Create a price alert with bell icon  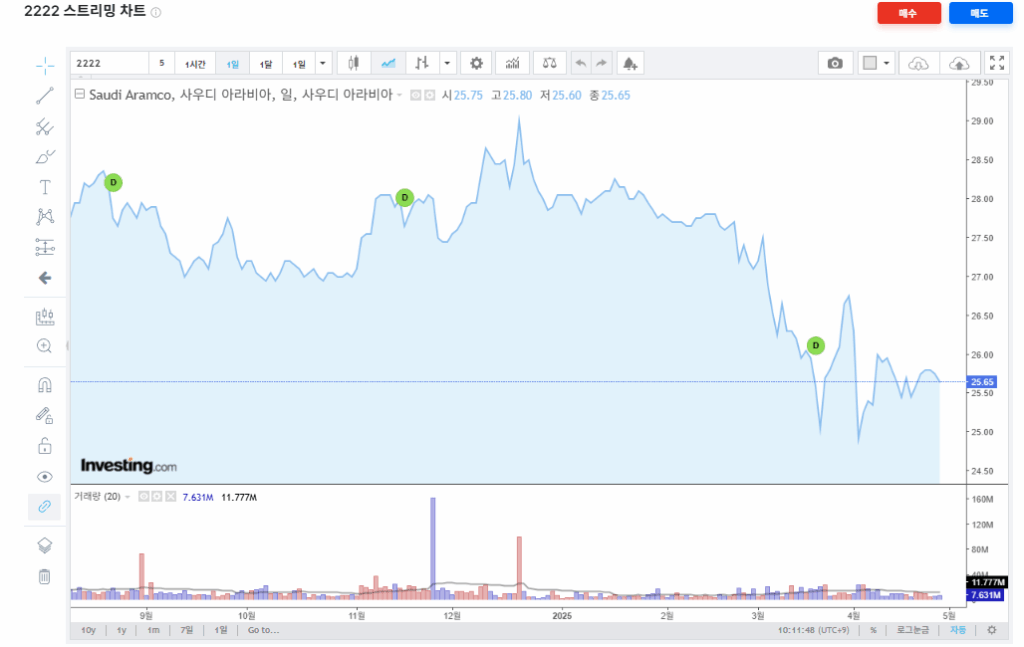pos(630,63)
